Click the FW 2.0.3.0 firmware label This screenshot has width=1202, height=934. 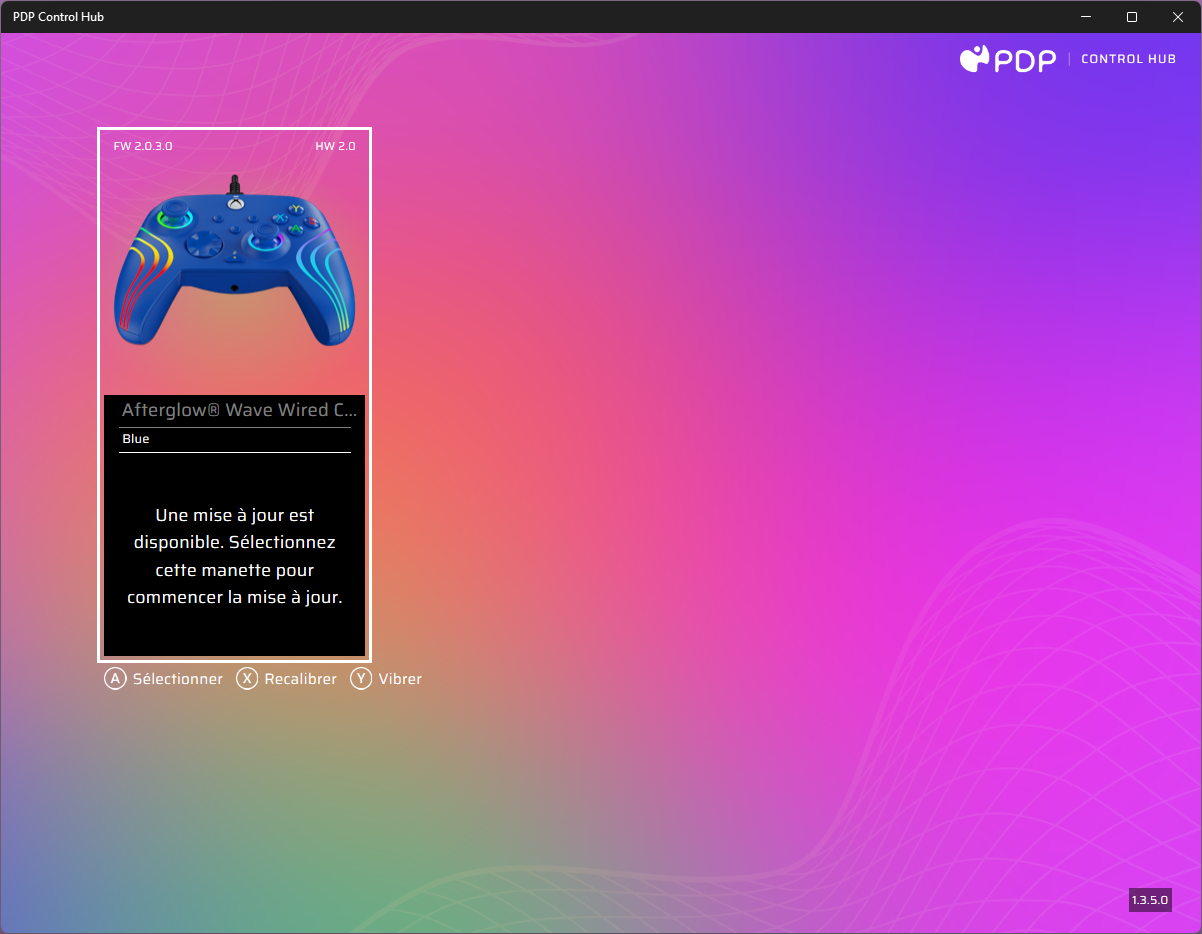click(143, 145)
